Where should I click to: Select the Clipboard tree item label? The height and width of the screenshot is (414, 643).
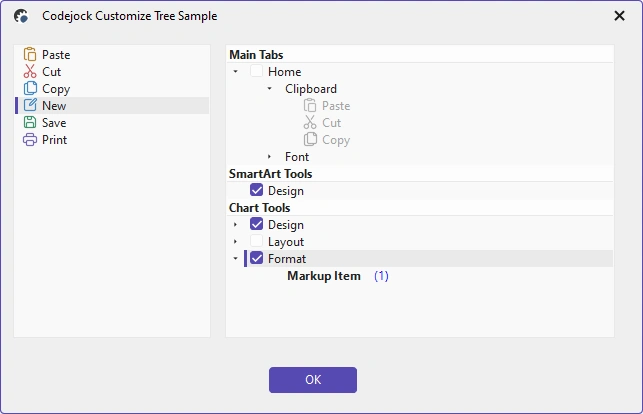(x=311, y=89)
